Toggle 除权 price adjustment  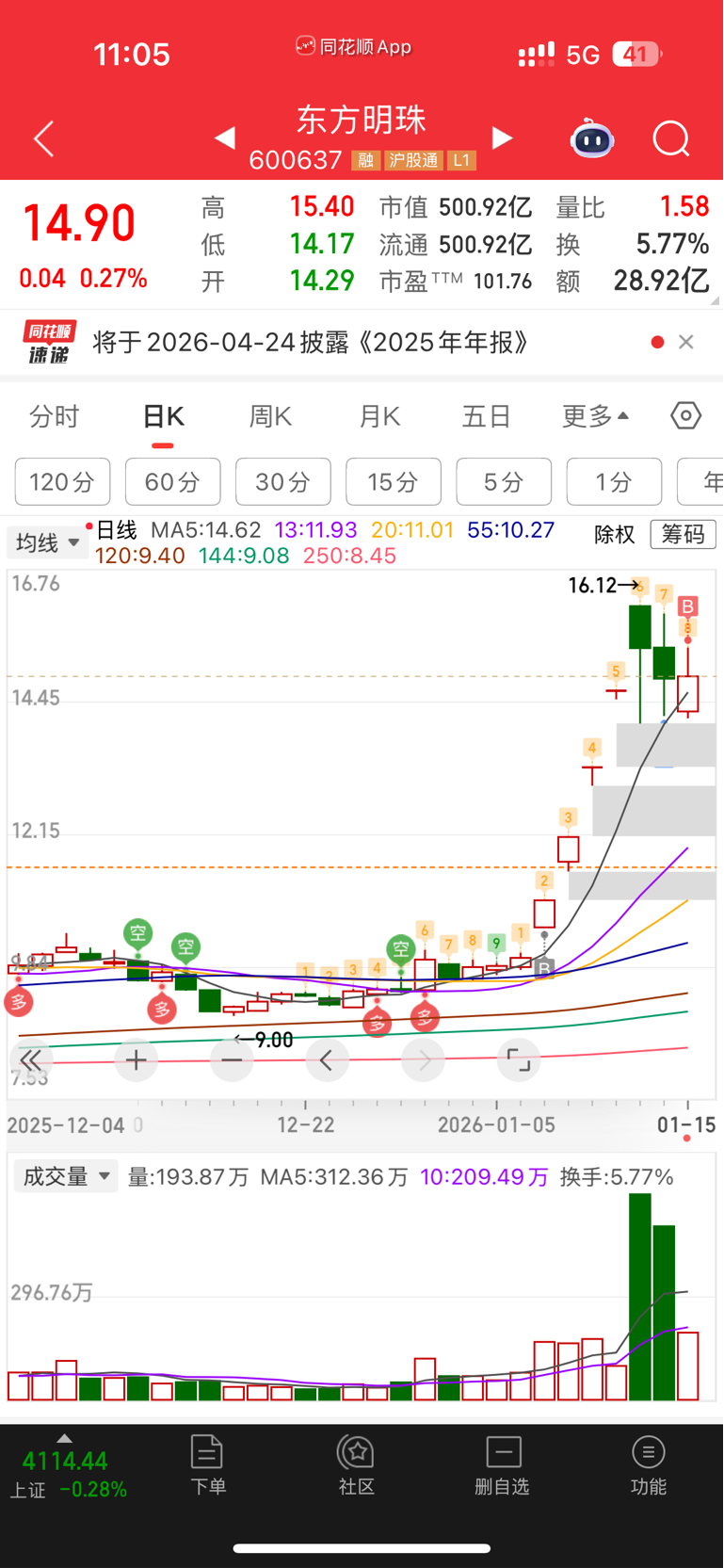point(614,535)
